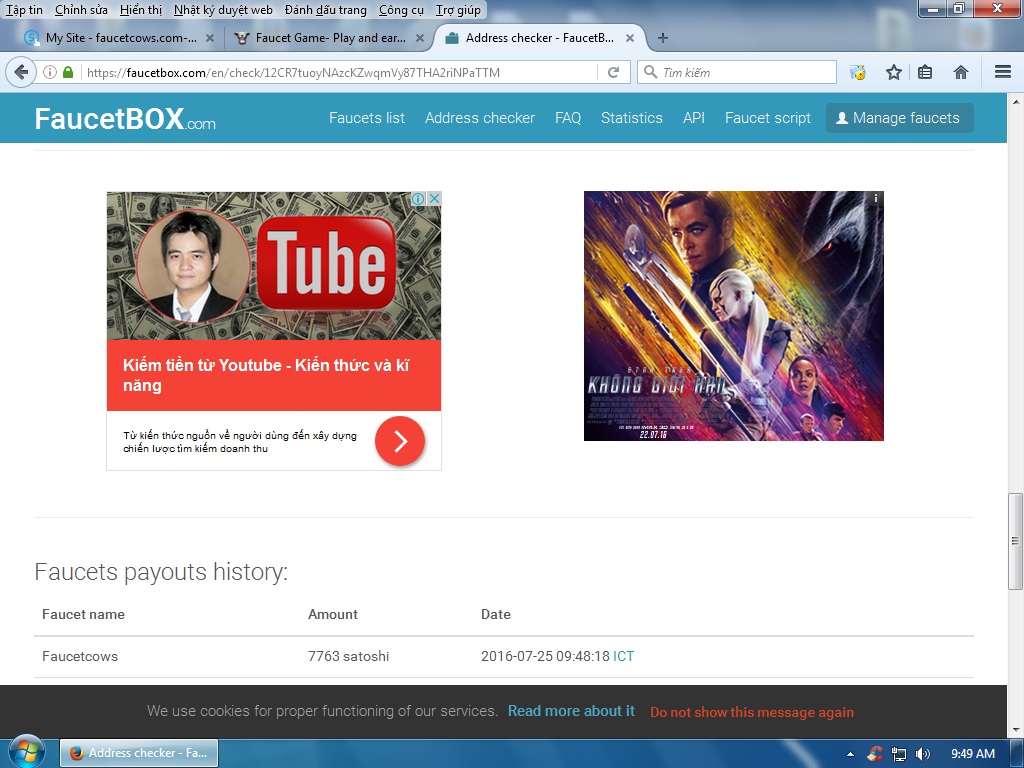This screenshot has height=768, width=1024.
Task: Click the Manage faucets button
Action: point(899,118)
